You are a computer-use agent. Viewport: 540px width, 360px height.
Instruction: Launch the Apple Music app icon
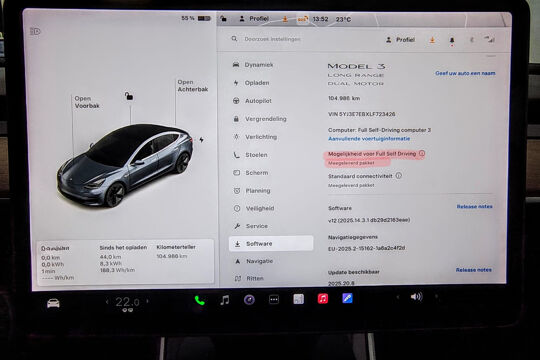323,299
